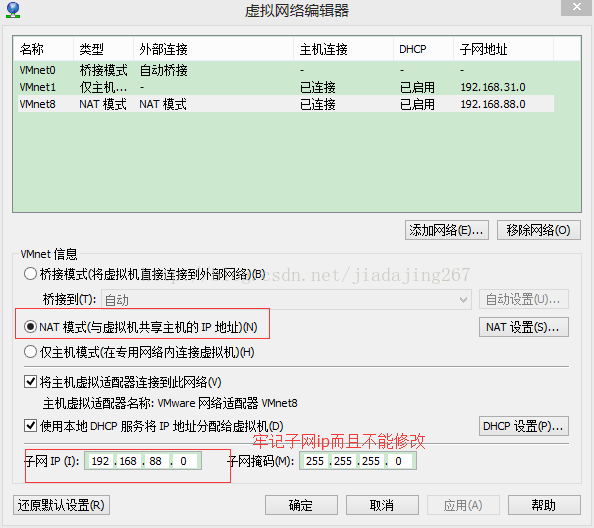Viewport: 594px width, 528px height.
Task: Open 帮助 button
Action: click(544, 505)
